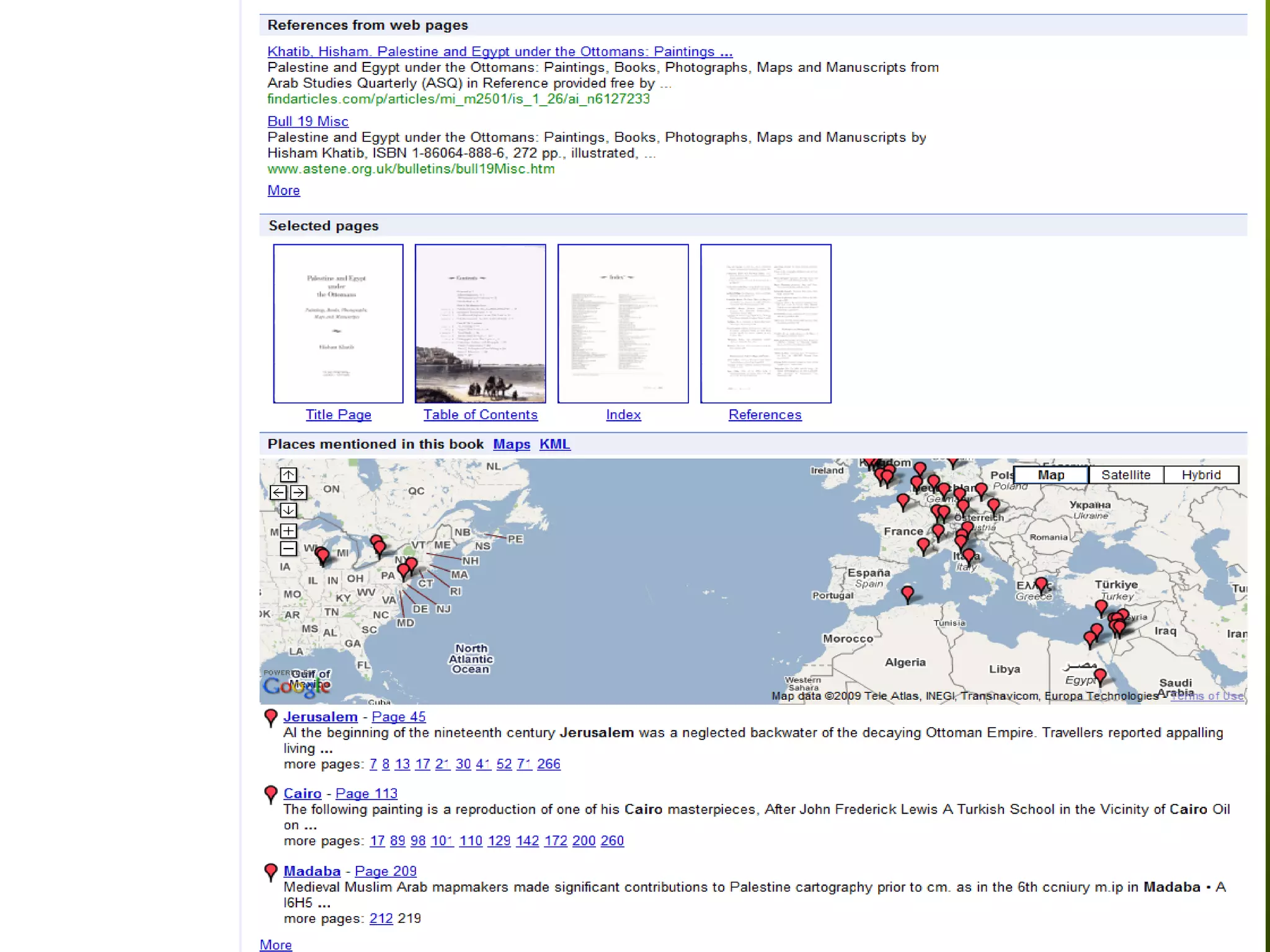Expand More places at the bottom
1270x952 pixels.
pyautogui.click(x=275, y=945)
